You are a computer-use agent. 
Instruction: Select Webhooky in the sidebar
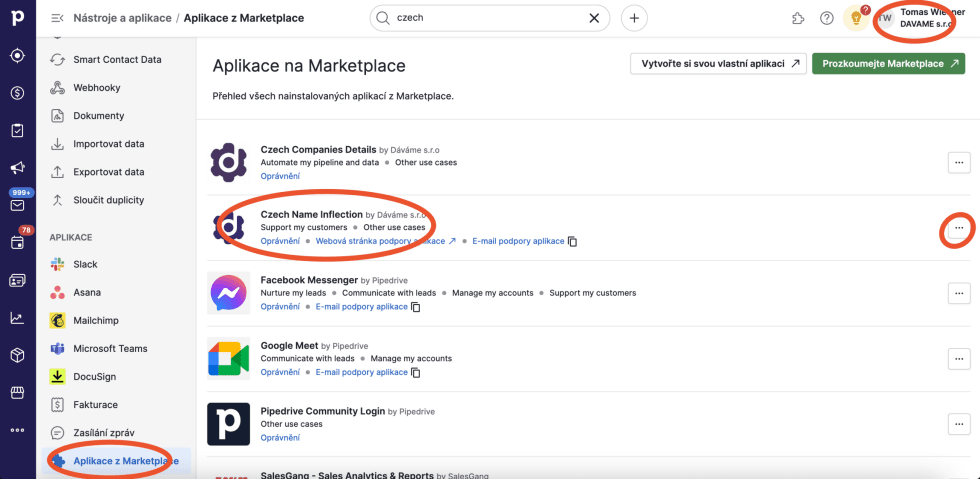[97, 88]
